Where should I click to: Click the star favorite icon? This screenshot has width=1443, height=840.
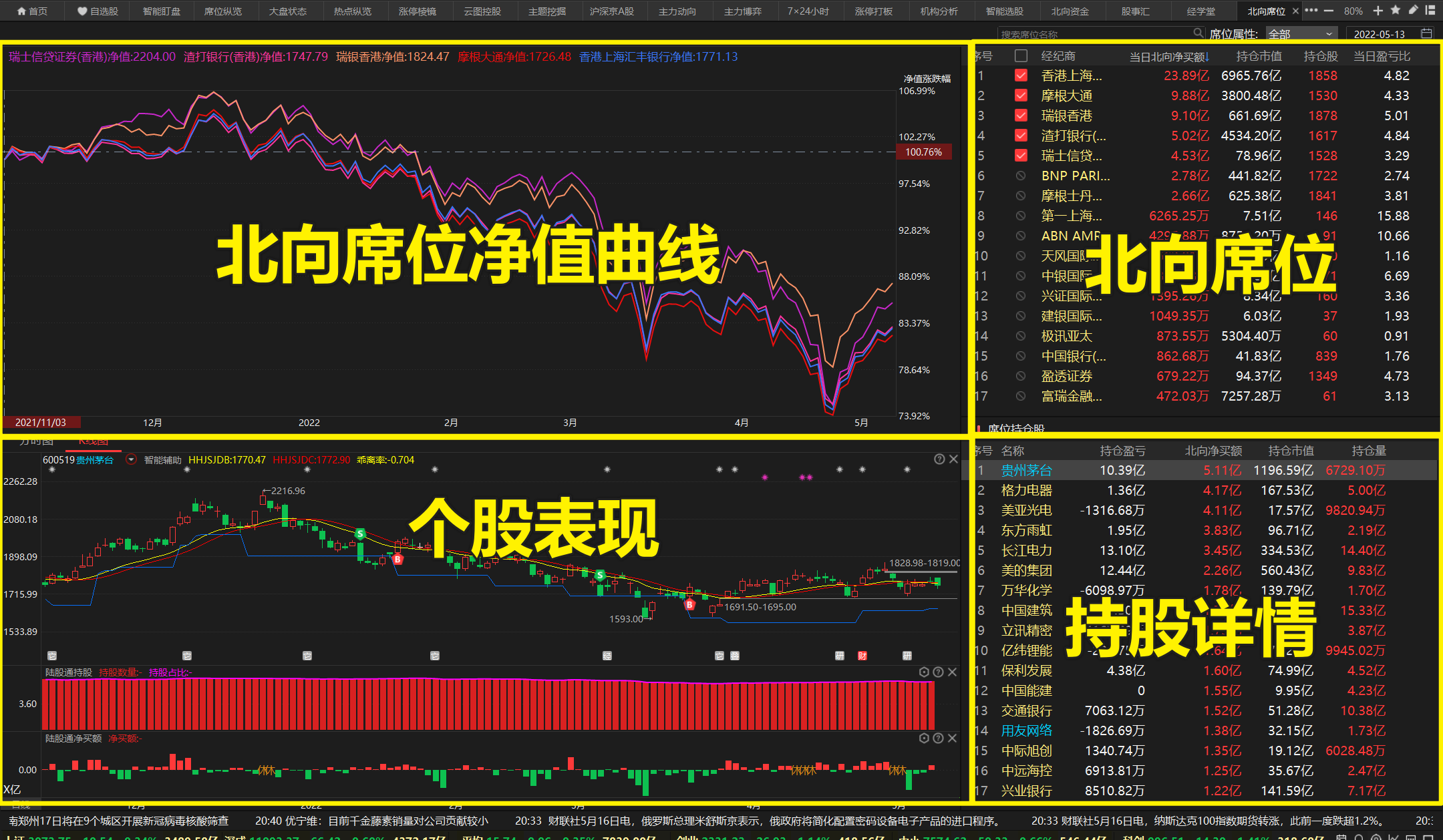1396,11
